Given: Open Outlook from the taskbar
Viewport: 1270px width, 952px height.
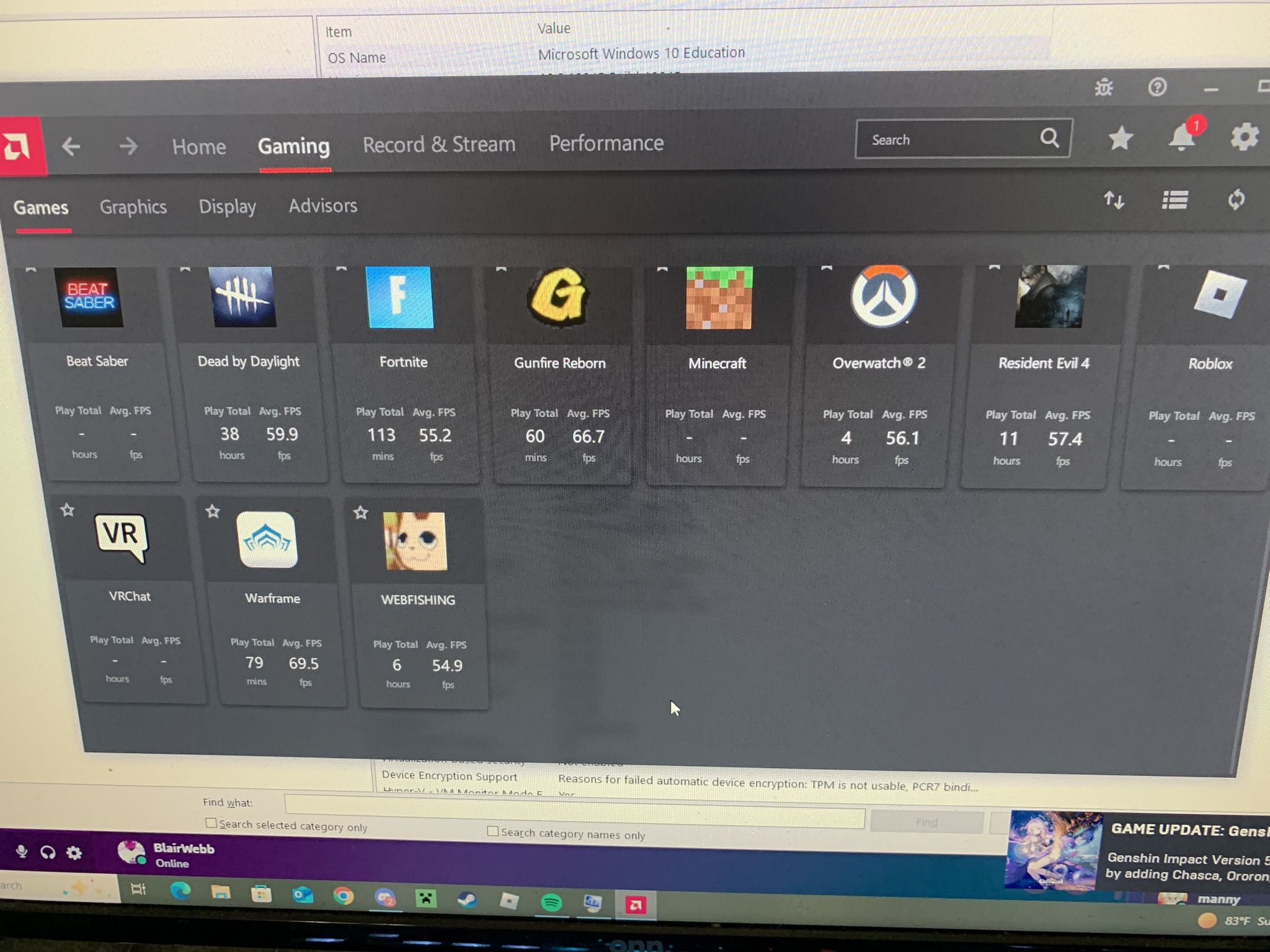Looking at the screenshot, I should coord(302,895).
